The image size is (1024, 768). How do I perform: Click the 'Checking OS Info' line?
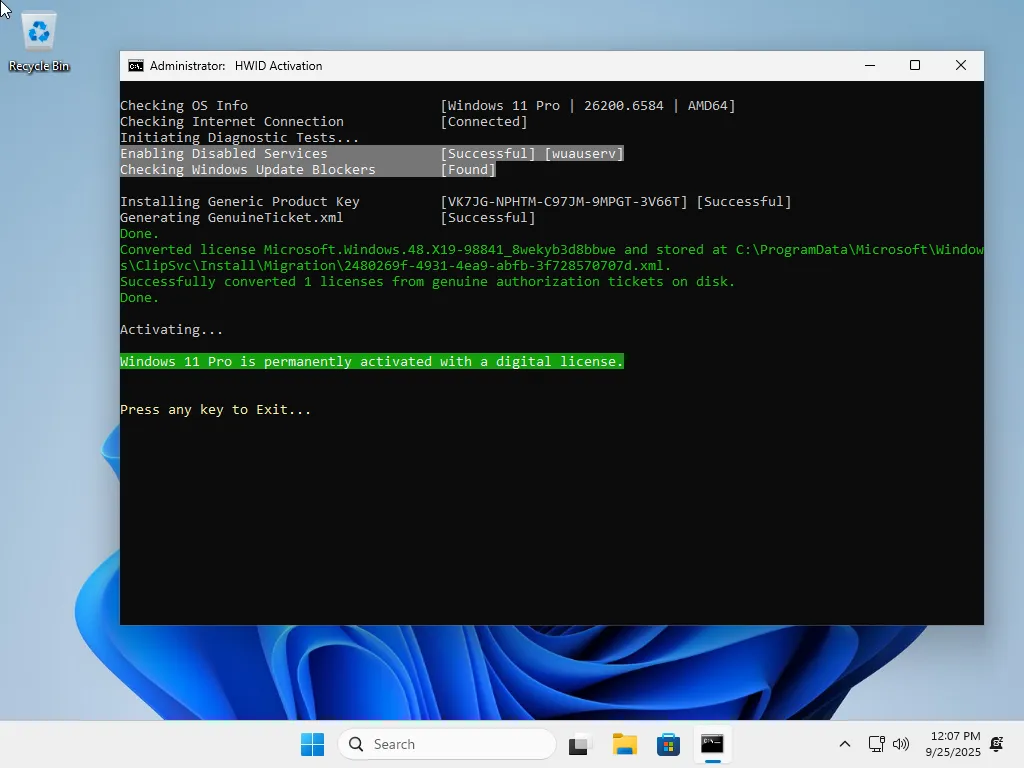pyautogui.click(x=184, y=105)
